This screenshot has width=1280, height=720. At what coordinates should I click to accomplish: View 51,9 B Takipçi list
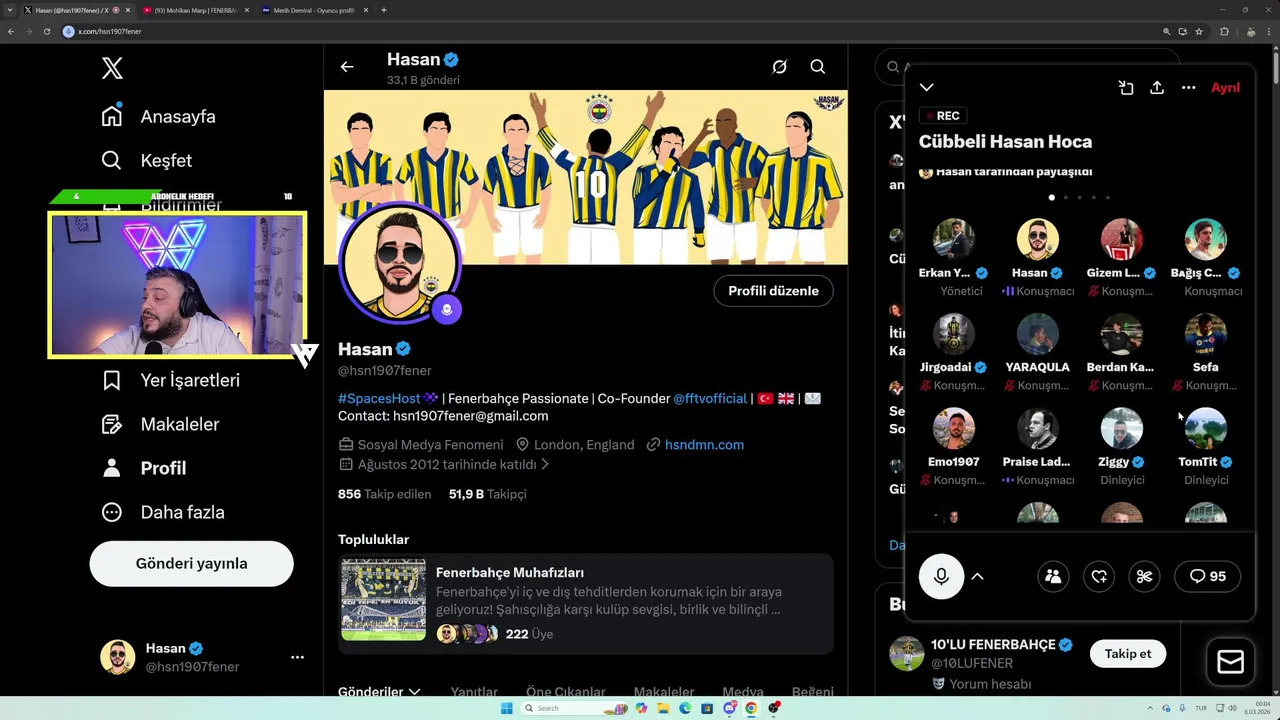click(x=487, y=494)
